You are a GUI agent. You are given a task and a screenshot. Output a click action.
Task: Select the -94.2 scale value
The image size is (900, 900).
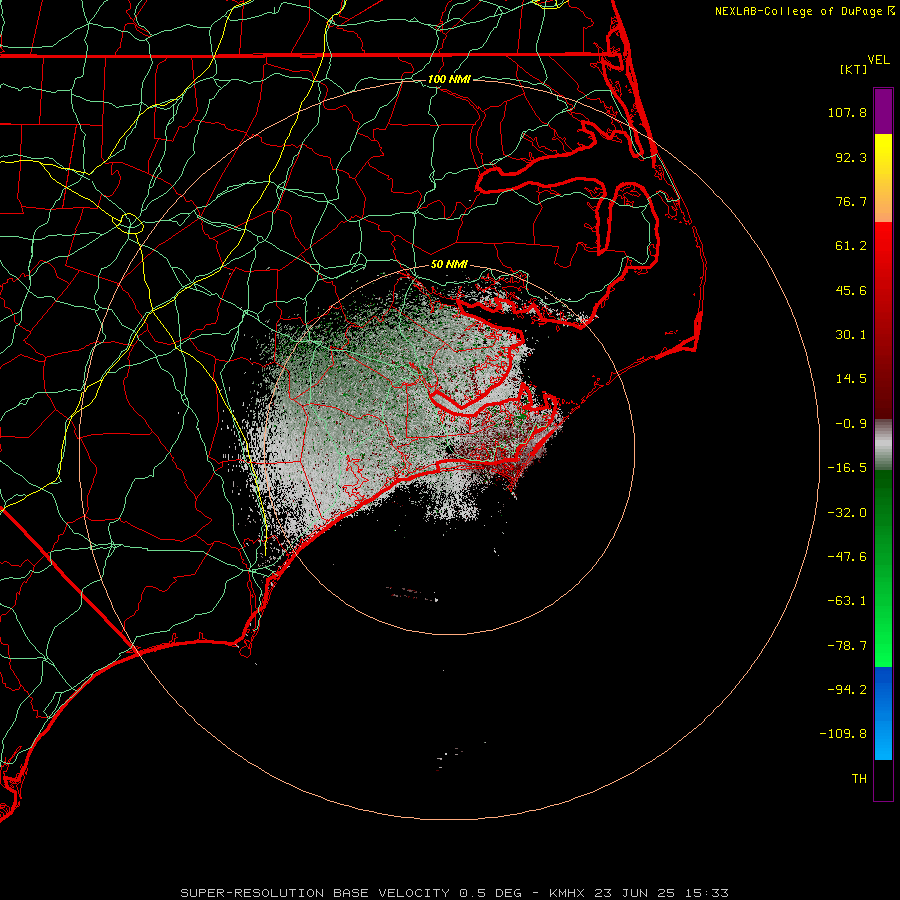pyautogui.click(x=847, y=690)
